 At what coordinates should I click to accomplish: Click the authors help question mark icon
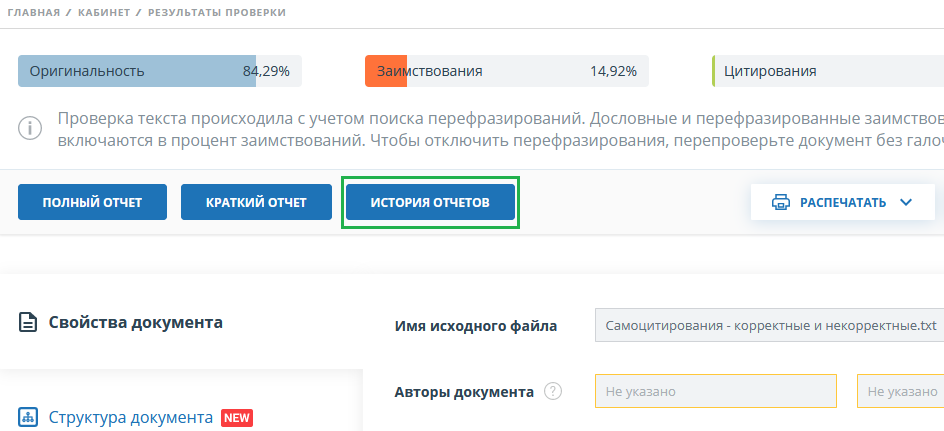552,392
